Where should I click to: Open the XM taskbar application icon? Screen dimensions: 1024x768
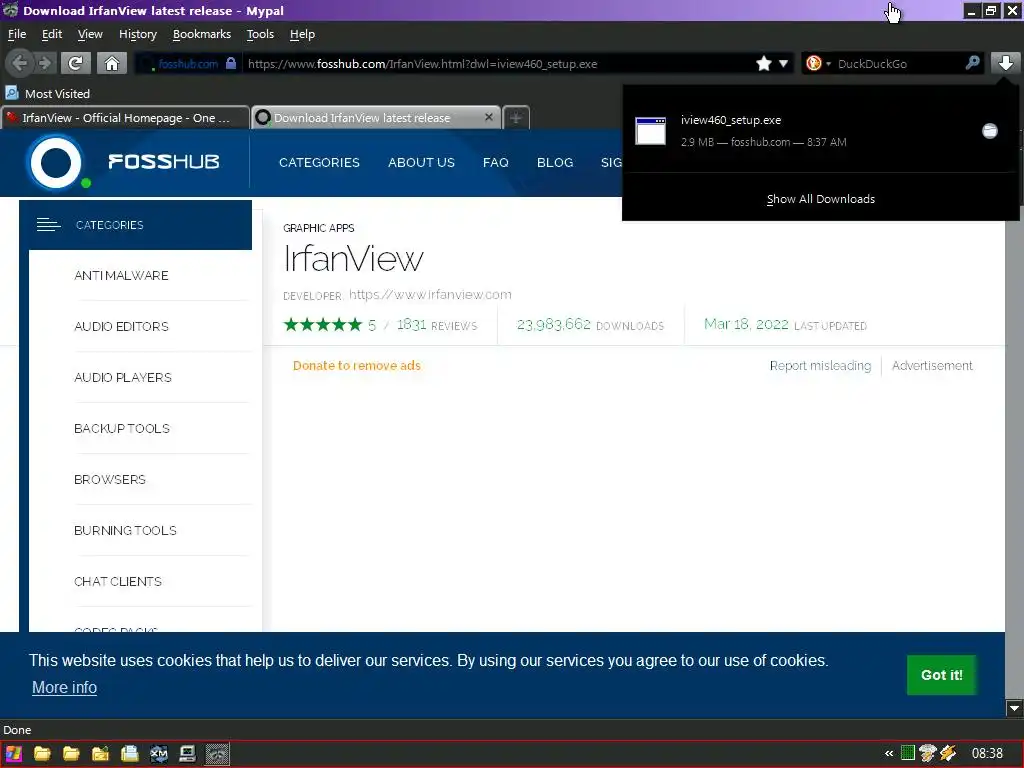click(x=159, y=754)
